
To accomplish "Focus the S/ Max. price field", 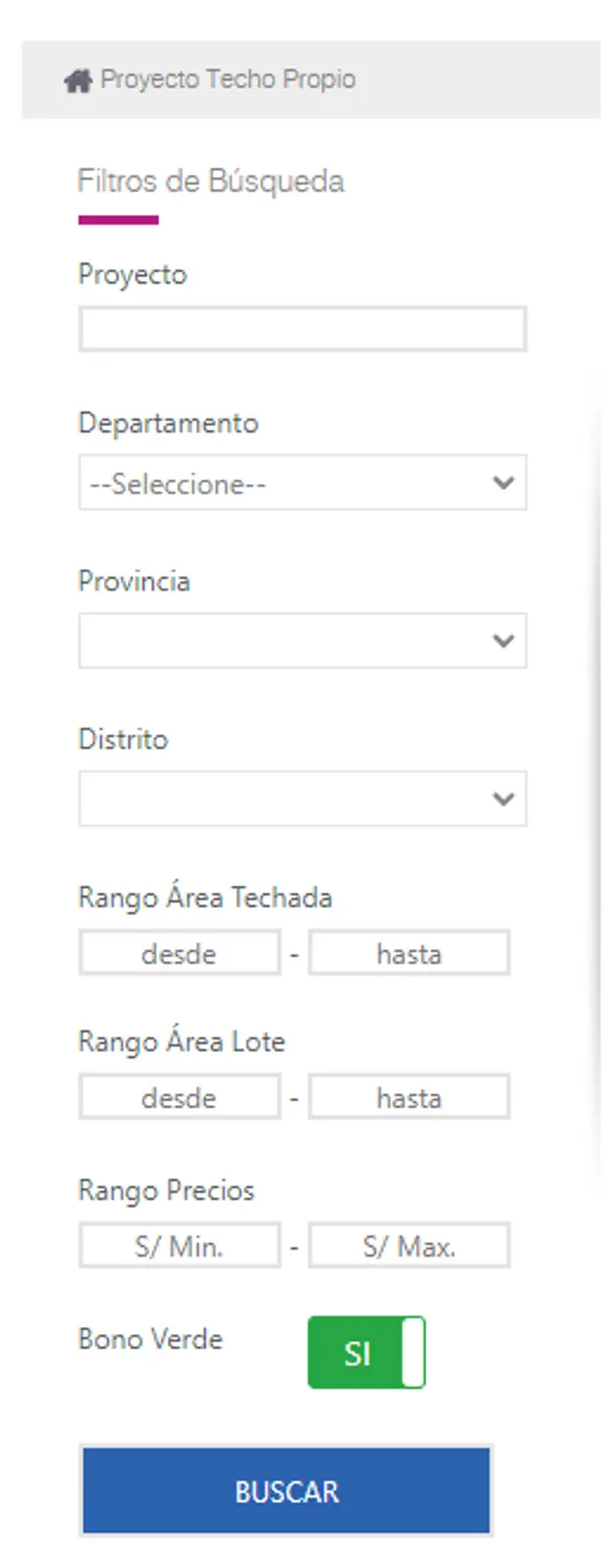I will [408, 1246].
